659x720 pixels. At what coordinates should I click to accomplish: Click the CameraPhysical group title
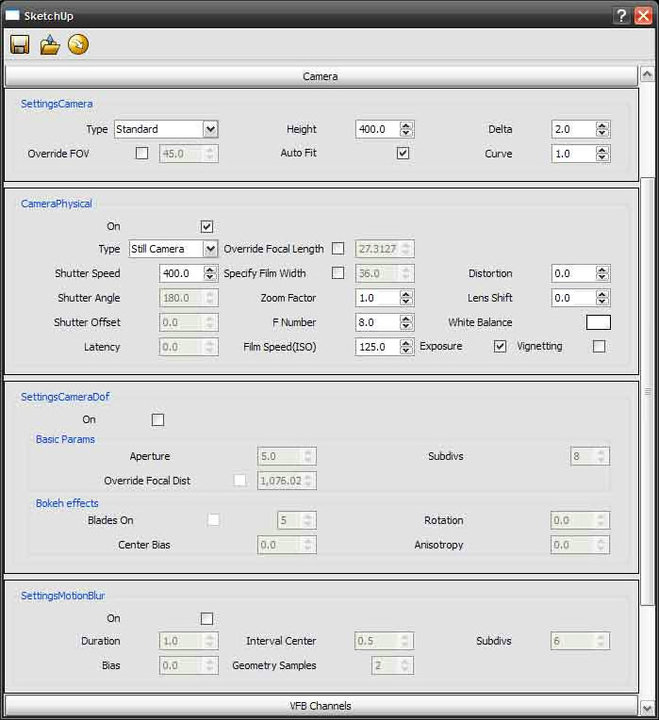click(x=56, y=203)
